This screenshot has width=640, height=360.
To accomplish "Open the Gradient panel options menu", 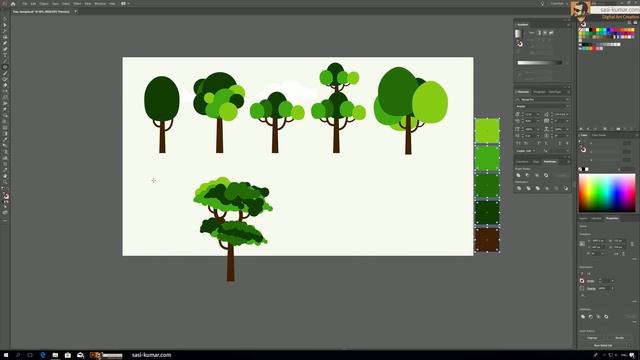I will tap(569, 25).
